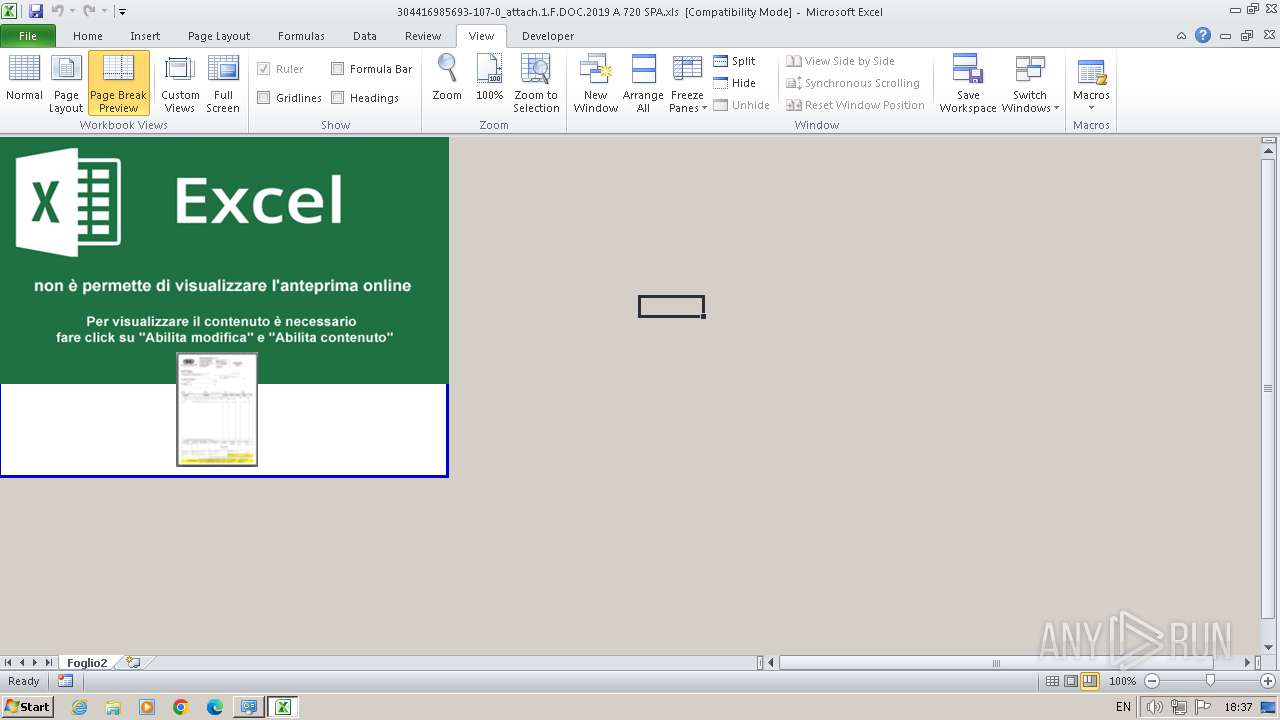Click the invoice thumbnail image

tap(217, 409)
